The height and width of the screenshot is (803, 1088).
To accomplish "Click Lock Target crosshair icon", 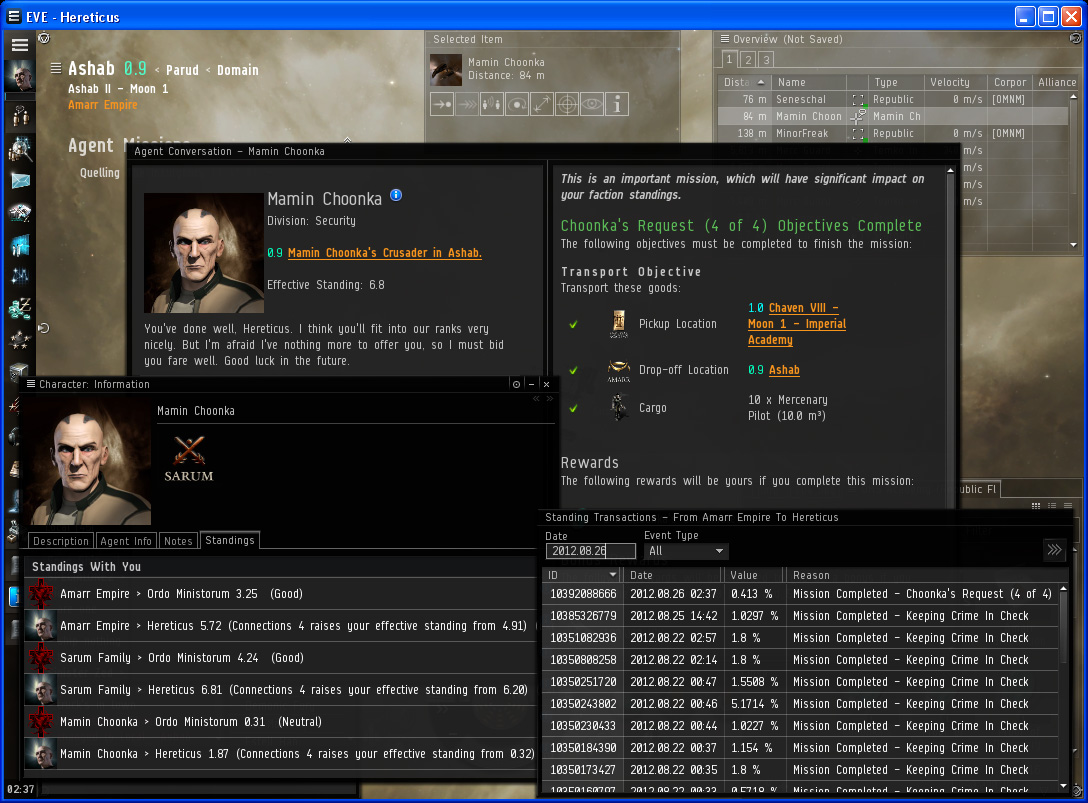I will click(x=567, y=104).
